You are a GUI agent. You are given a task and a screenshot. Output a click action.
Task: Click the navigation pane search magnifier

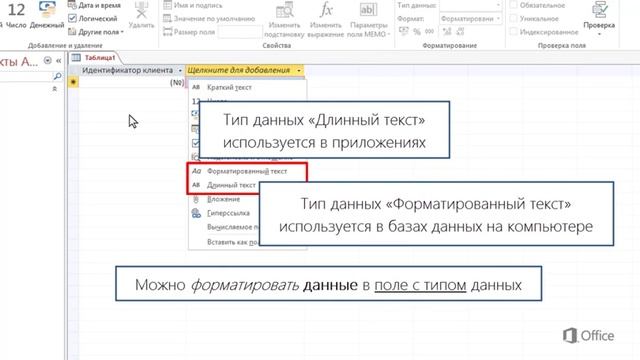coord(57,76)
